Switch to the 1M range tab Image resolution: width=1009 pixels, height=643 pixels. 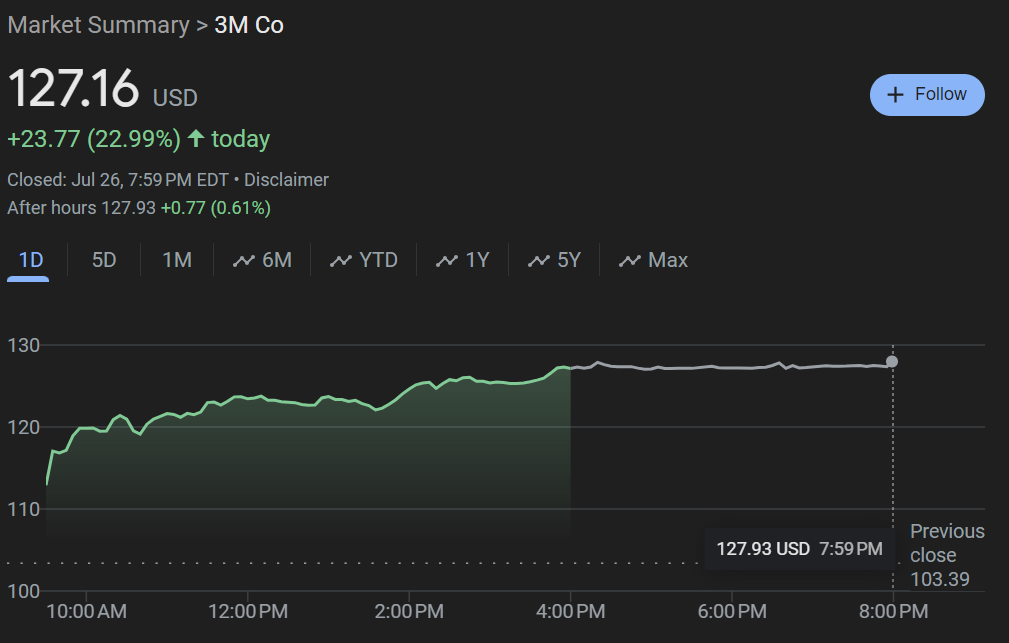click(x=177, y=260)
